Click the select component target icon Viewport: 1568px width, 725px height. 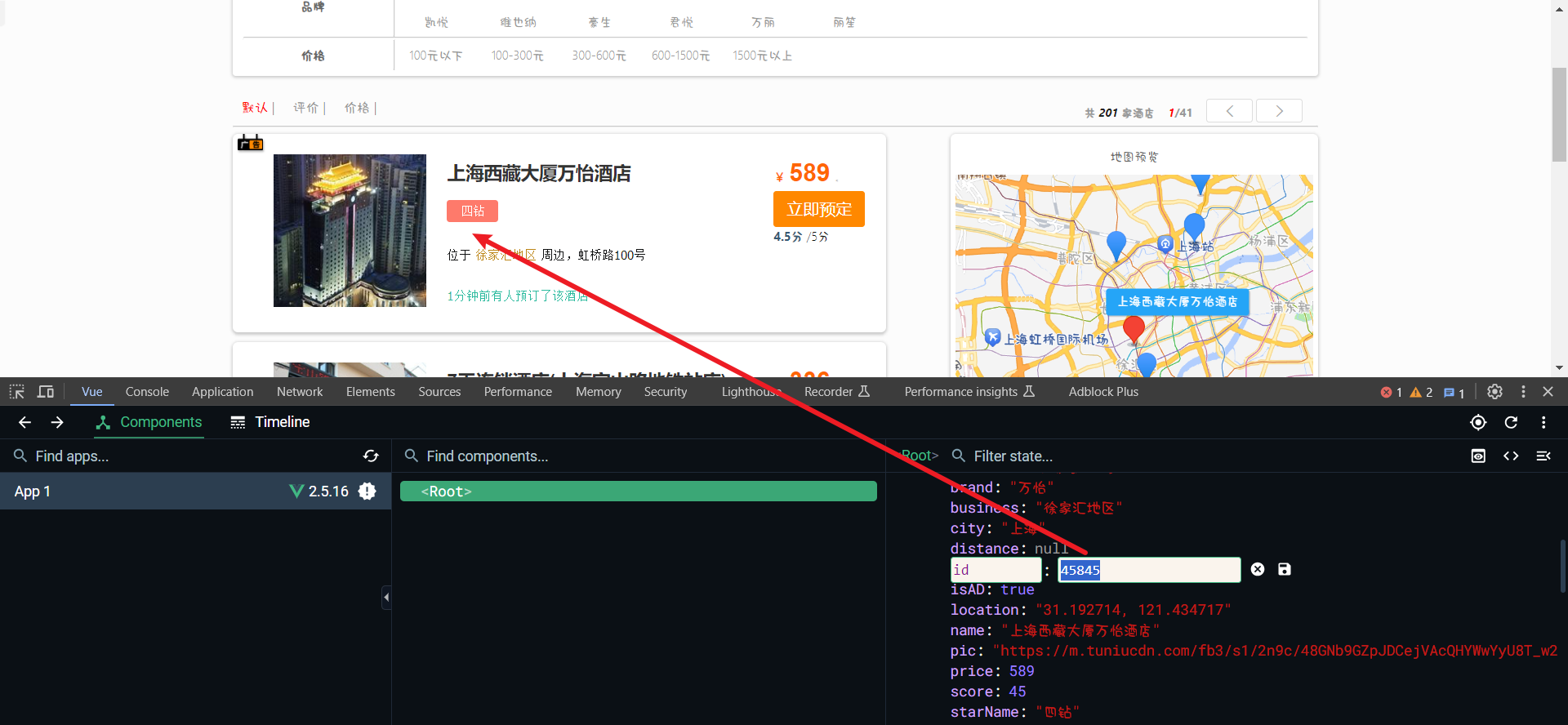[1478, 422]
